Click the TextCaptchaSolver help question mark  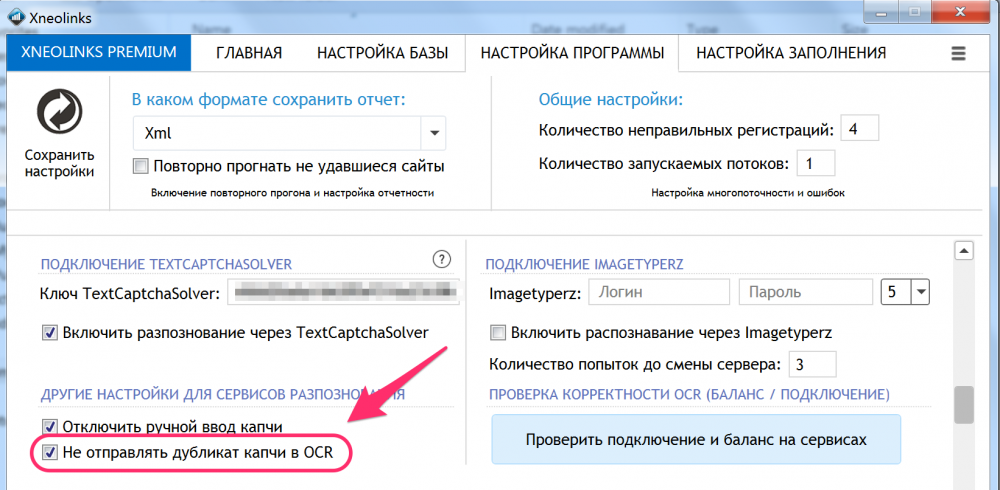point(441,259)
